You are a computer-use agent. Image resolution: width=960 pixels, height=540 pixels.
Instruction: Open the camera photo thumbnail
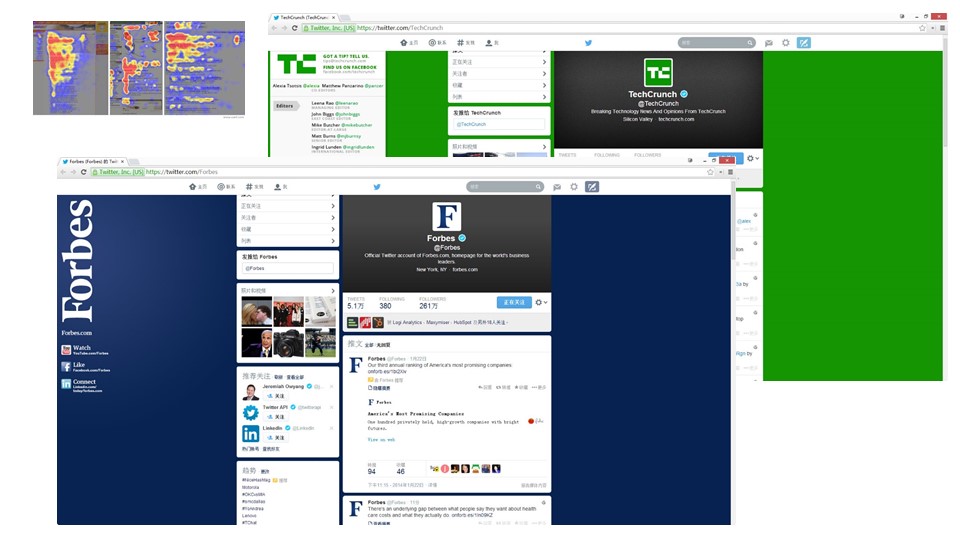[x=288, y=343]
